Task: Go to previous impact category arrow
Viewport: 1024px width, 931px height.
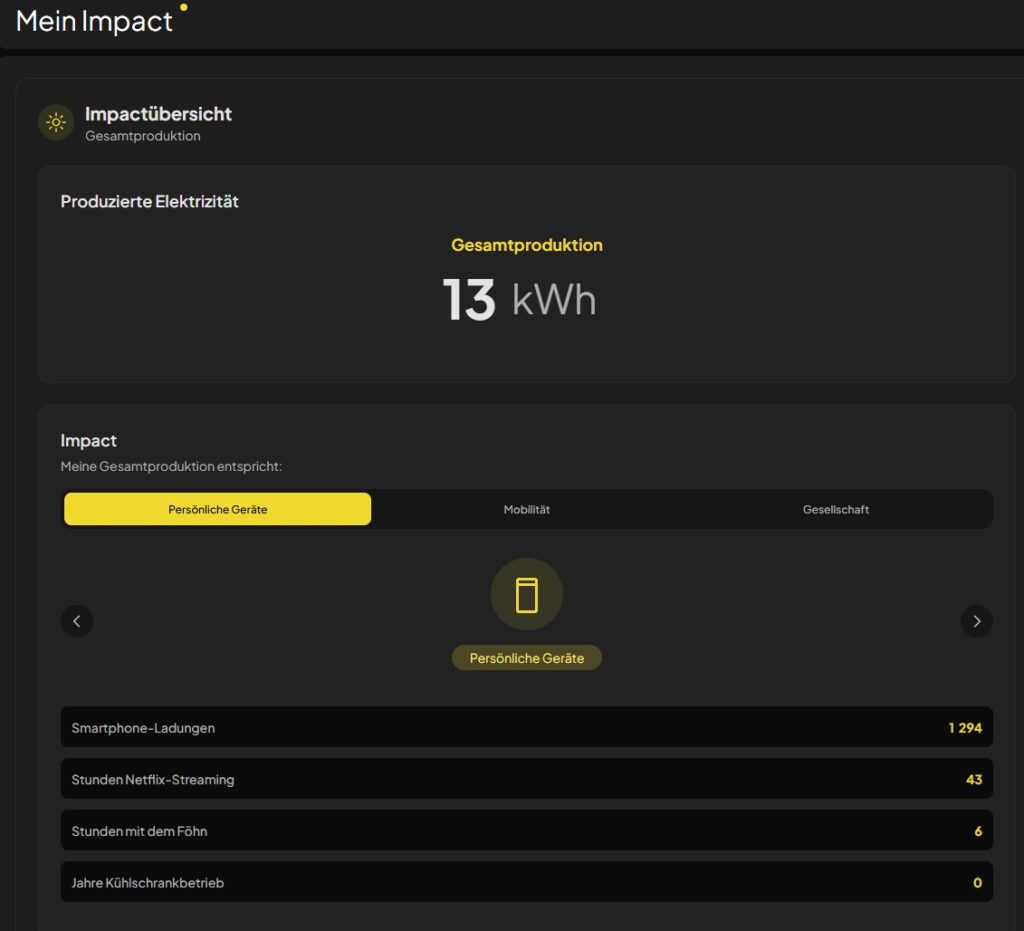Action: pyautogui.click(x=77, y=621)
